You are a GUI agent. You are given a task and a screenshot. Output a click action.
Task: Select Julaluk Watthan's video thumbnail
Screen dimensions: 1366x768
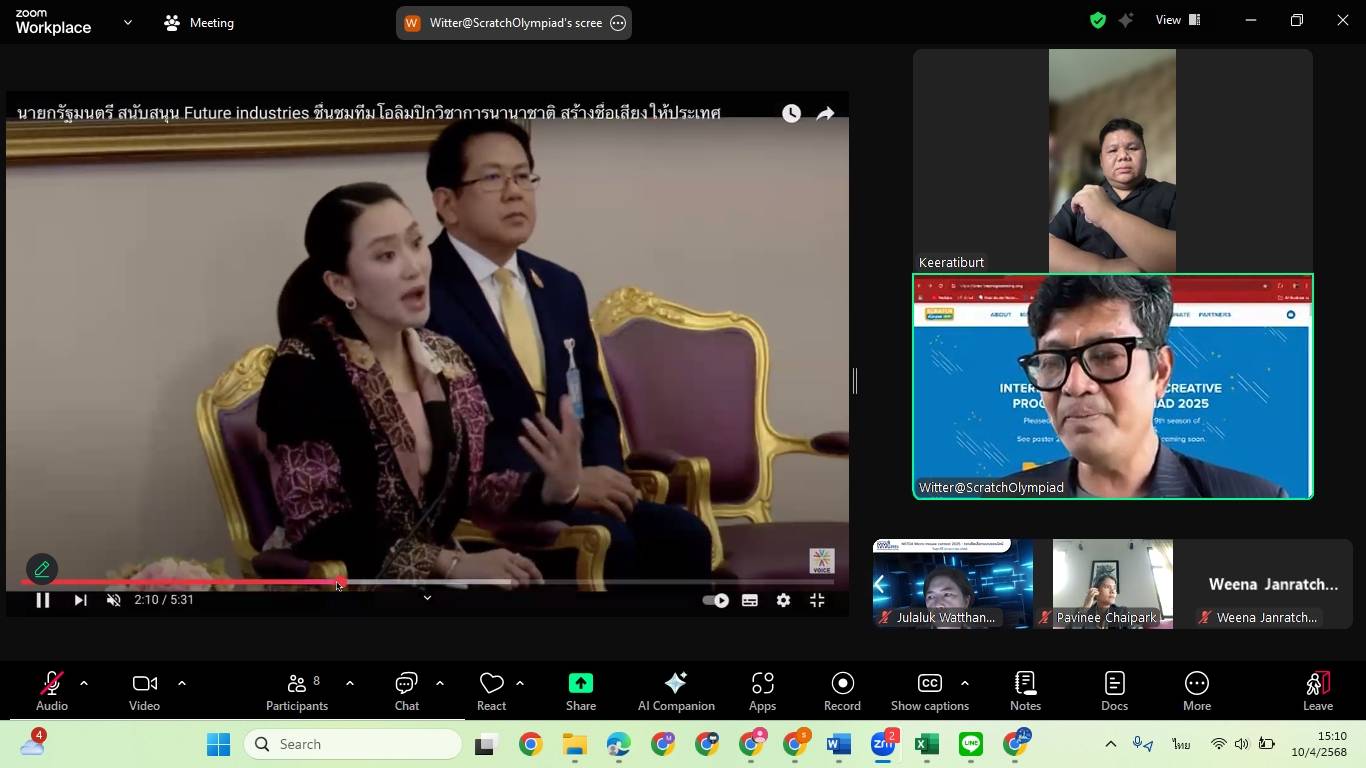953,584
